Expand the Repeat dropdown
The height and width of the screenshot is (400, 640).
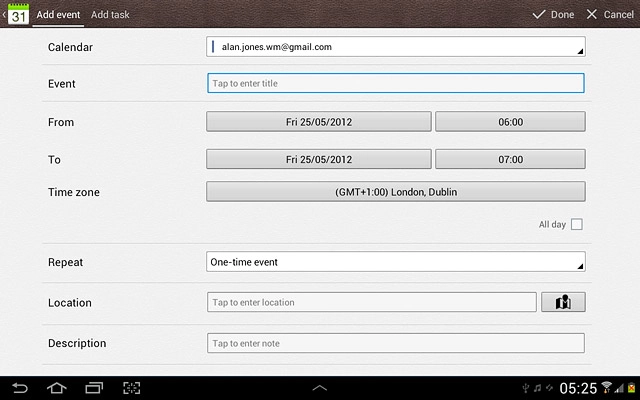coord(395,262)
